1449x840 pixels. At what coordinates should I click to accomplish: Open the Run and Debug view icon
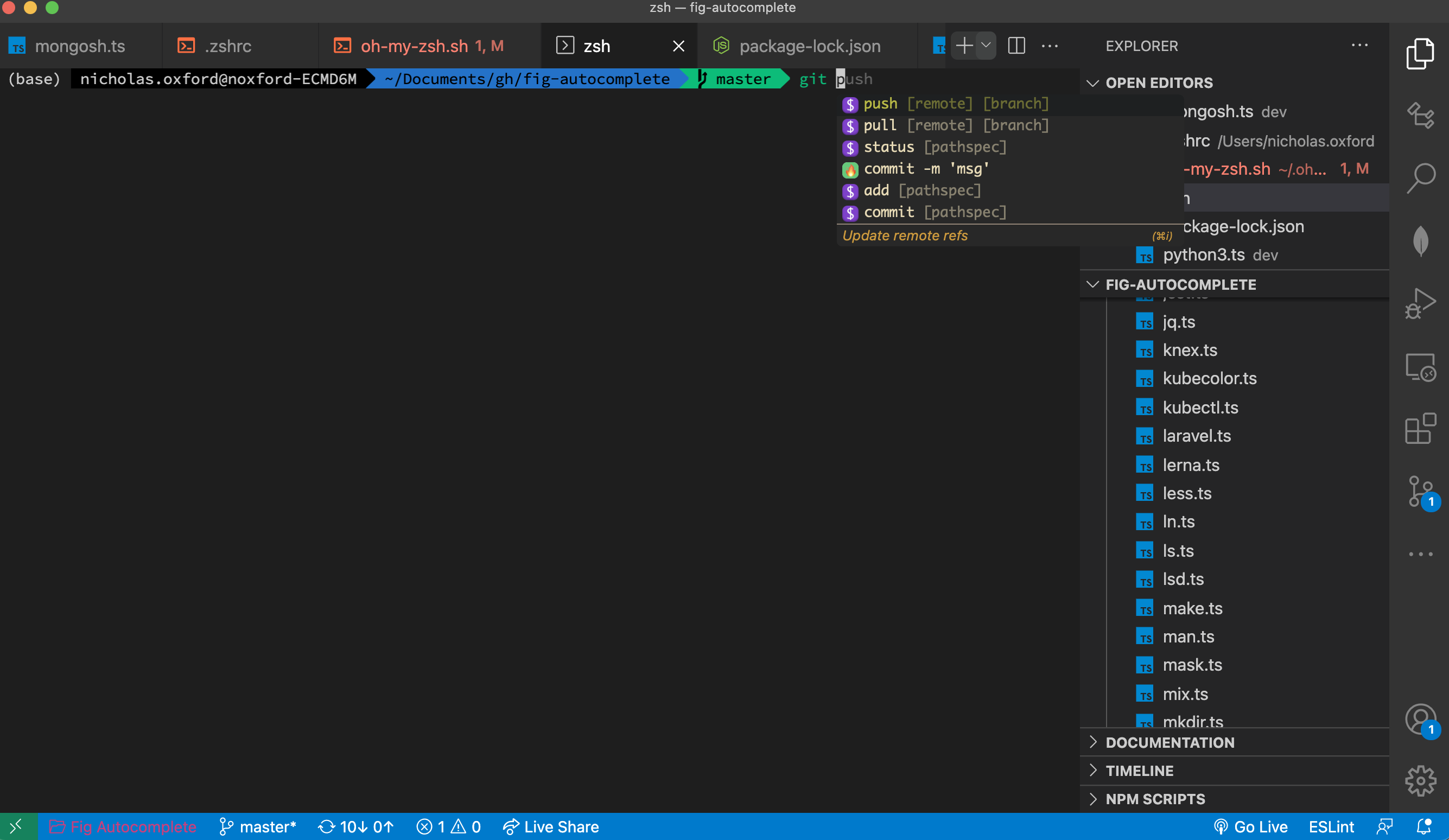(x=1420, y=303)
